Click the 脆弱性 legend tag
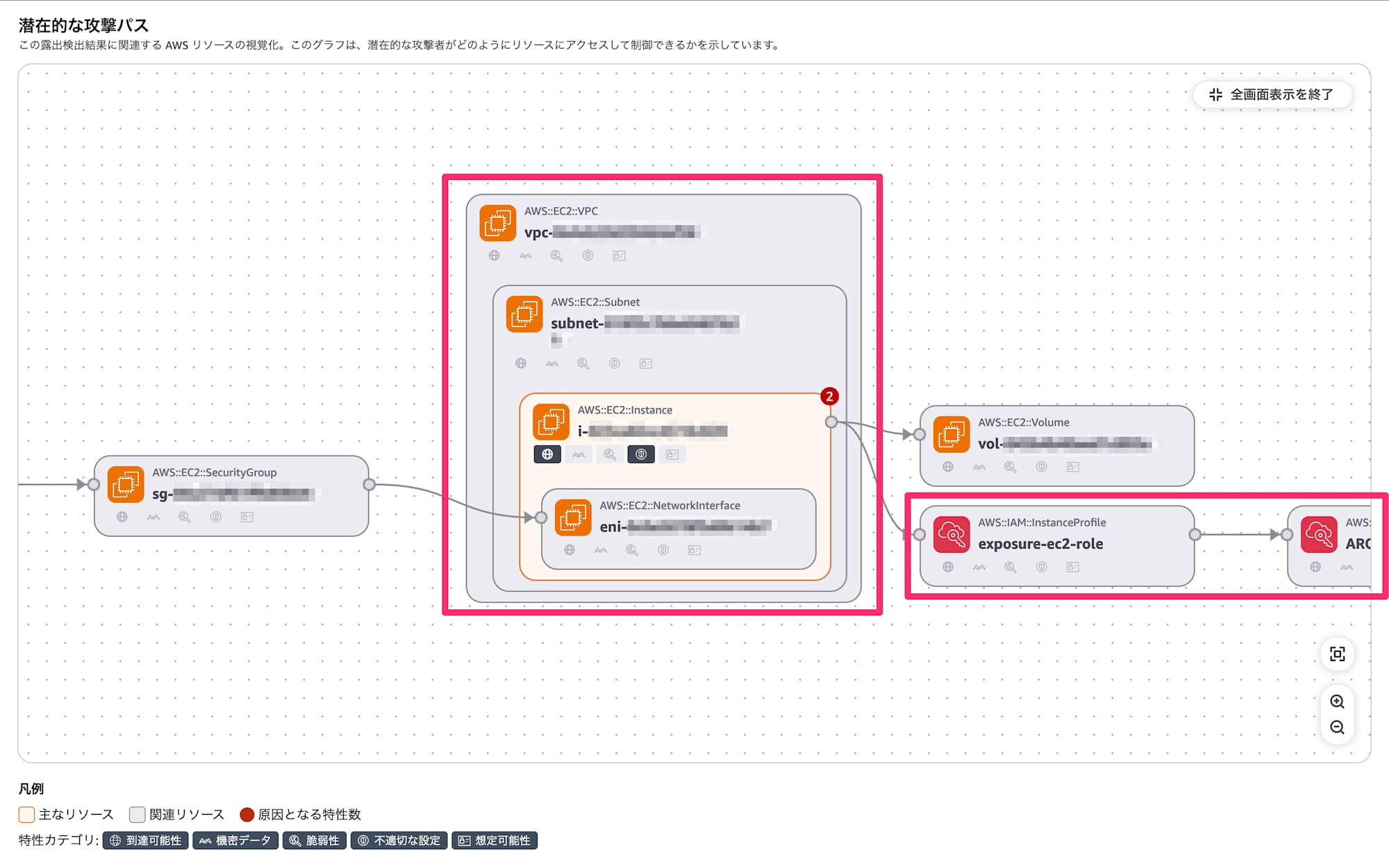Screen dimensions: 1389x868 (x=315, y=840)
